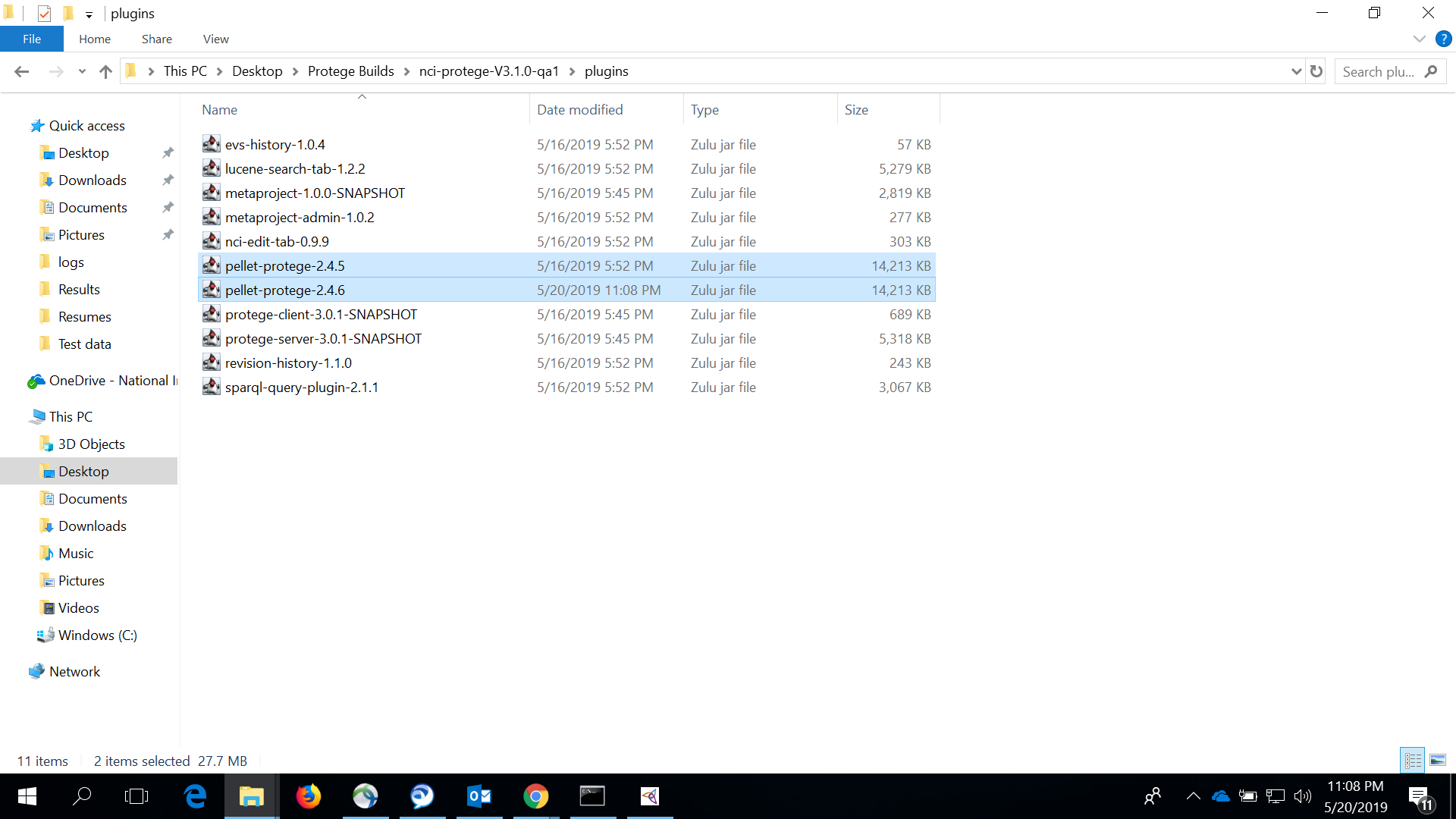This screenshot has width=1456, height=819.
Task: Sort by Date modified column header
Action: 579,110
